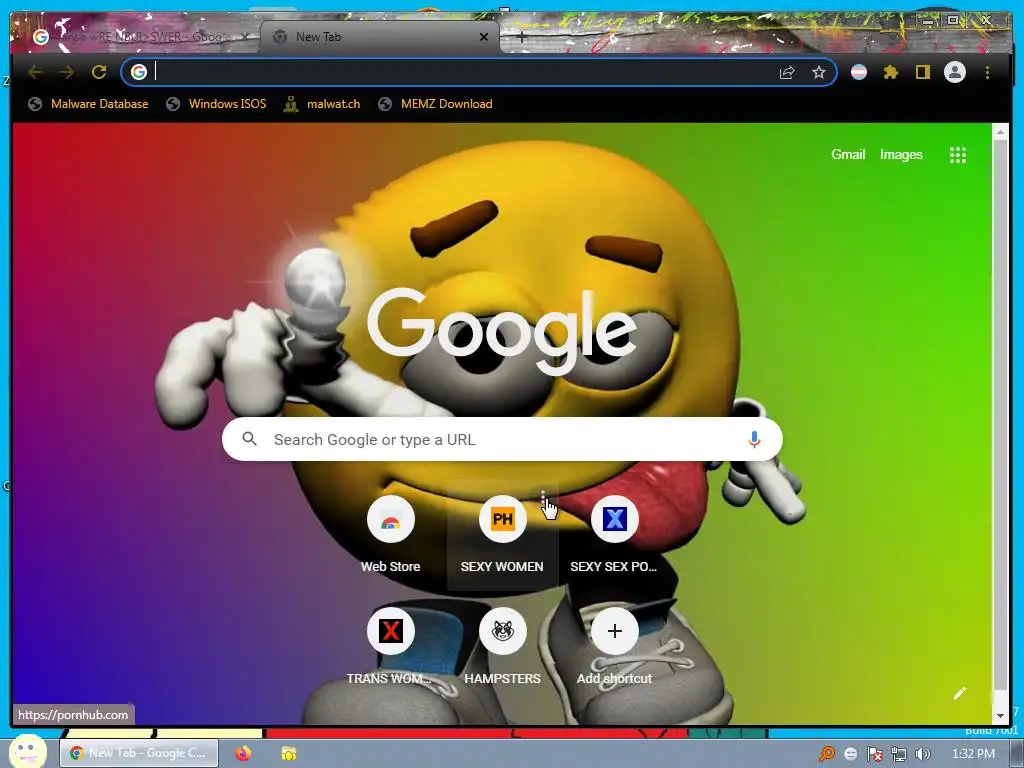
Task: Click the volume speaker tray icon
Action: pyautogui.click(x=923, y=754)
